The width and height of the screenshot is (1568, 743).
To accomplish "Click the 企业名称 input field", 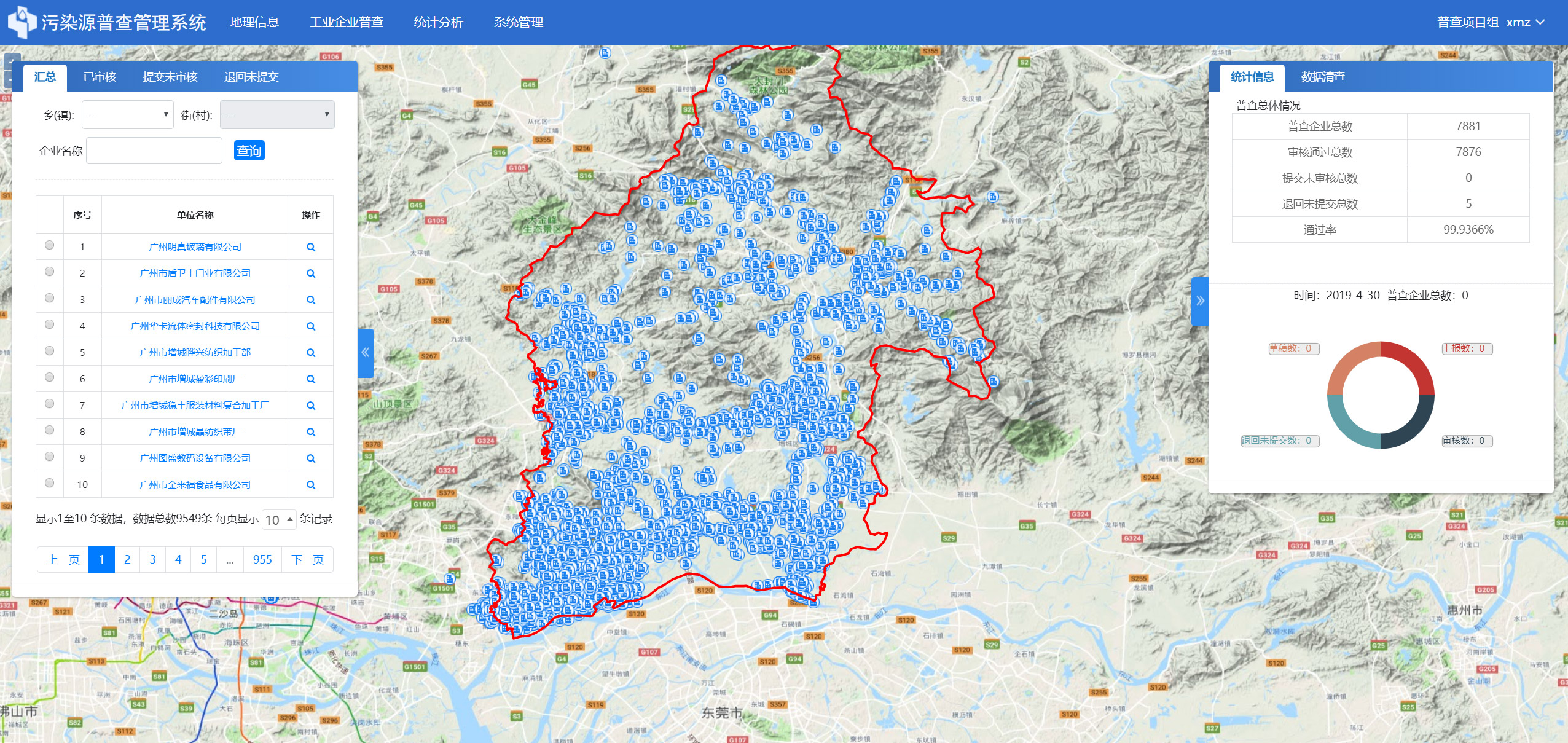I will (154, 151).
